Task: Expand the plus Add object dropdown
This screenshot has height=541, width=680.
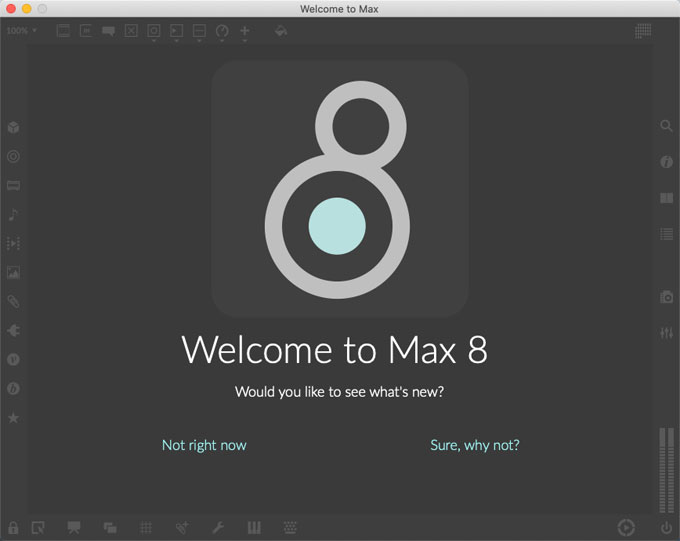Action: pos(245,32)
